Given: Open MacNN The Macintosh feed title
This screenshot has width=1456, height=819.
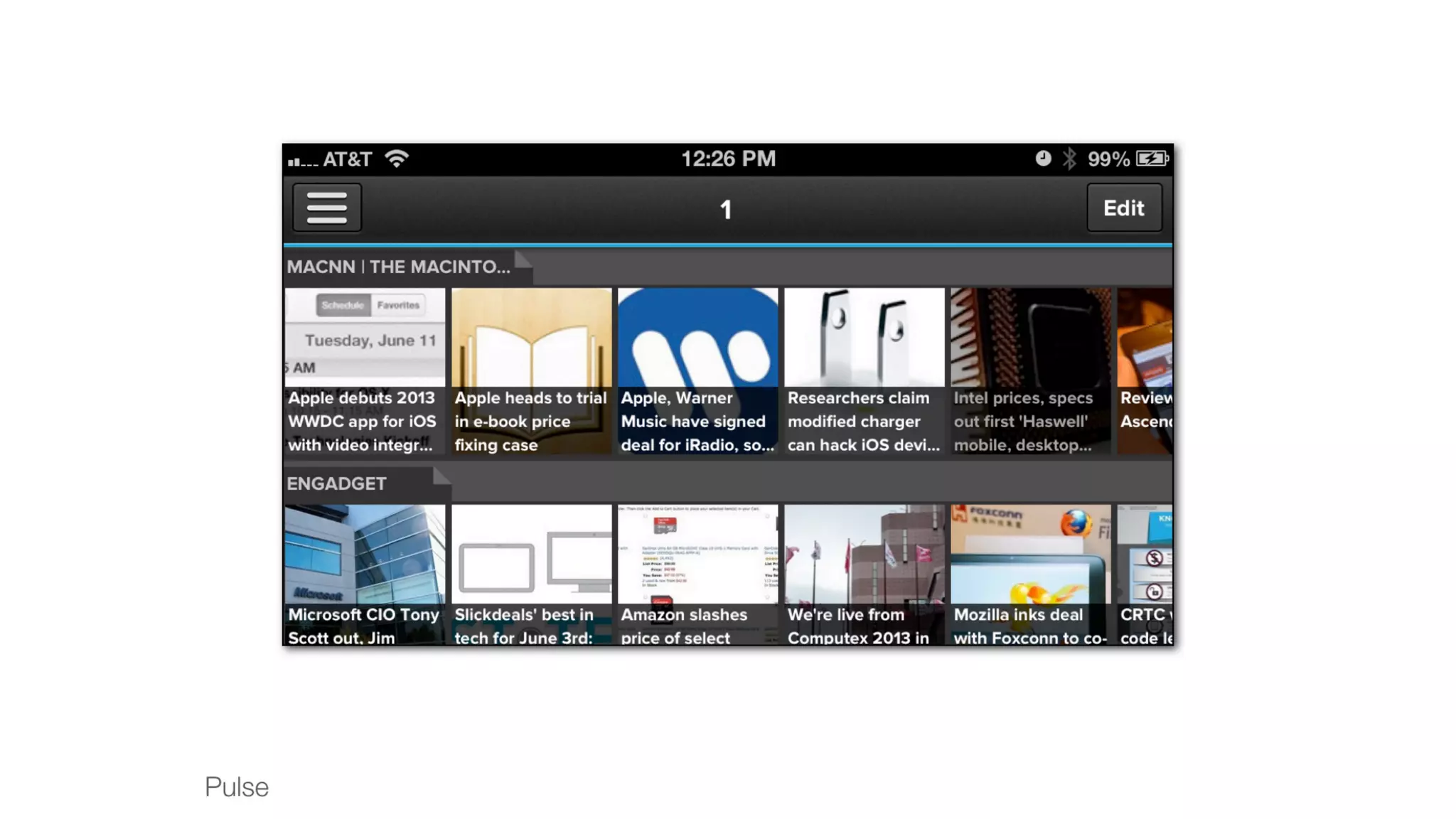Looking at the screenshot, I should [398, 267].
